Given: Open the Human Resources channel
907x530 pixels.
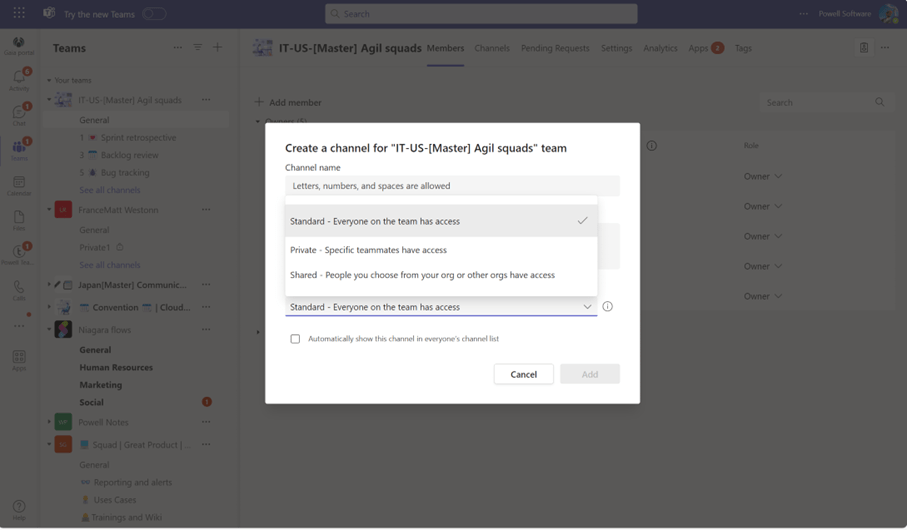Looking at the screenshot, I should coord(116,367).
